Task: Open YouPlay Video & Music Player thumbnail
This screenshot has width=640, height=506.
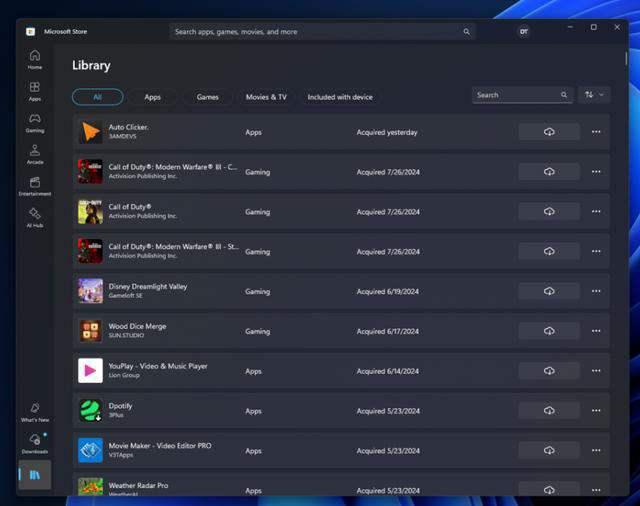Action: click(x=90, y=371)
